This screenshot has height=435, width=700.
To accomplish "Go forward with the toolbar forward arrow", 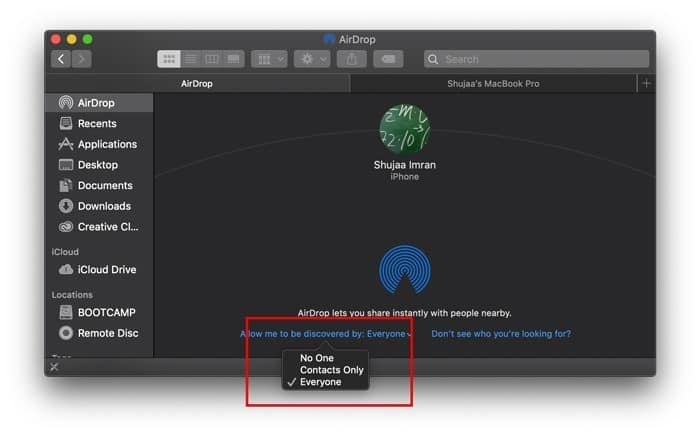I will point(82,59).
